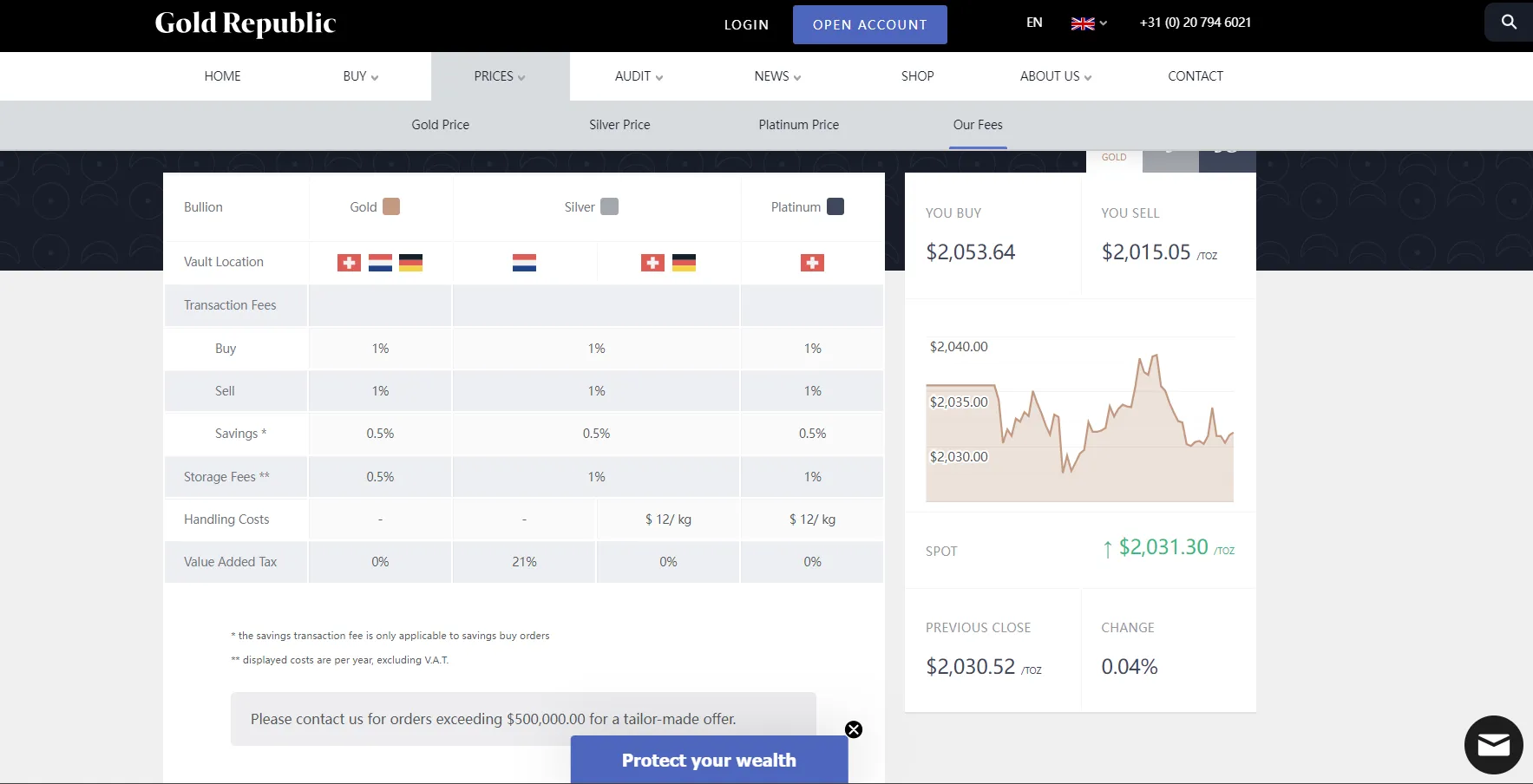Click the Silver column header text

point(580,207)
